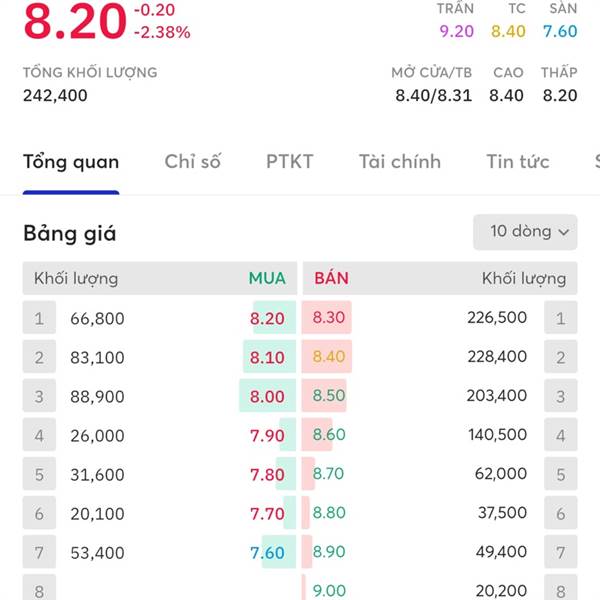
Task: Tap the large current price 8.20
Action: coord(75,24)
